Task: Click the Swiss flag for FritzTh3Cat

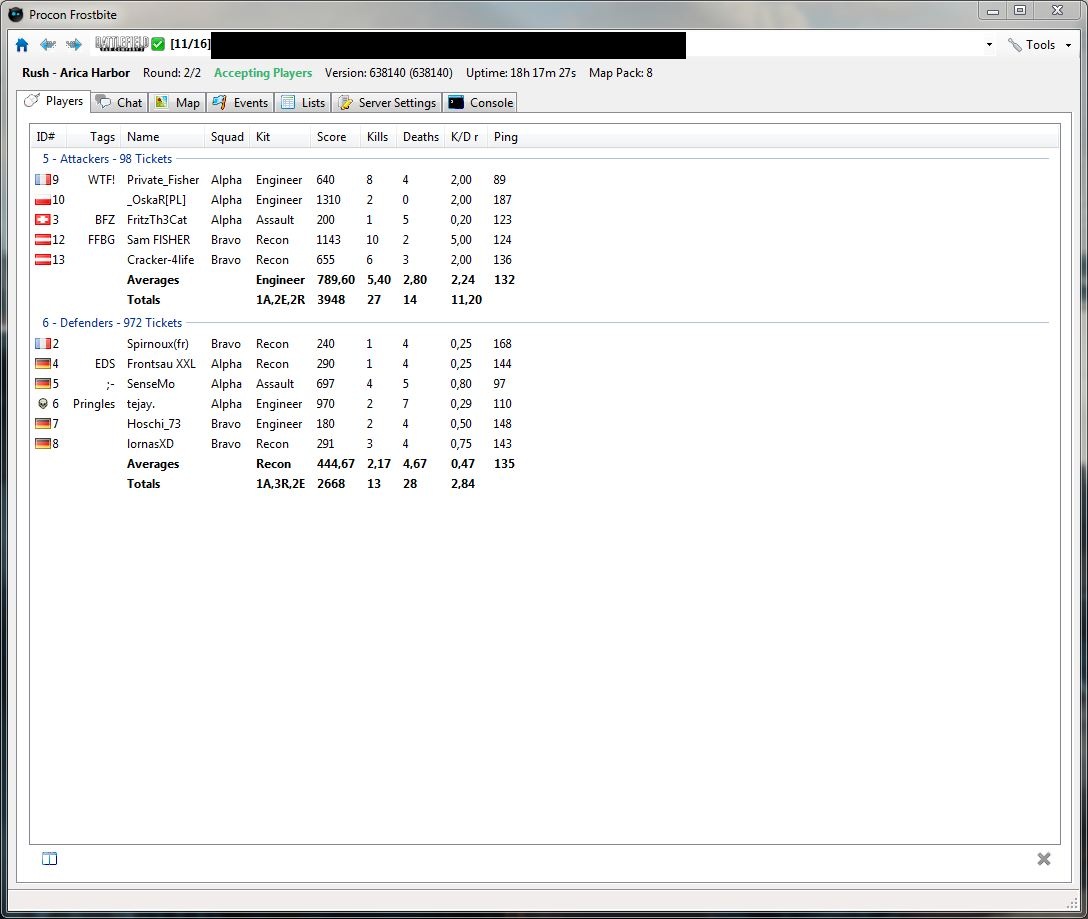Action: pyautogui.click(x=43, y=220)
